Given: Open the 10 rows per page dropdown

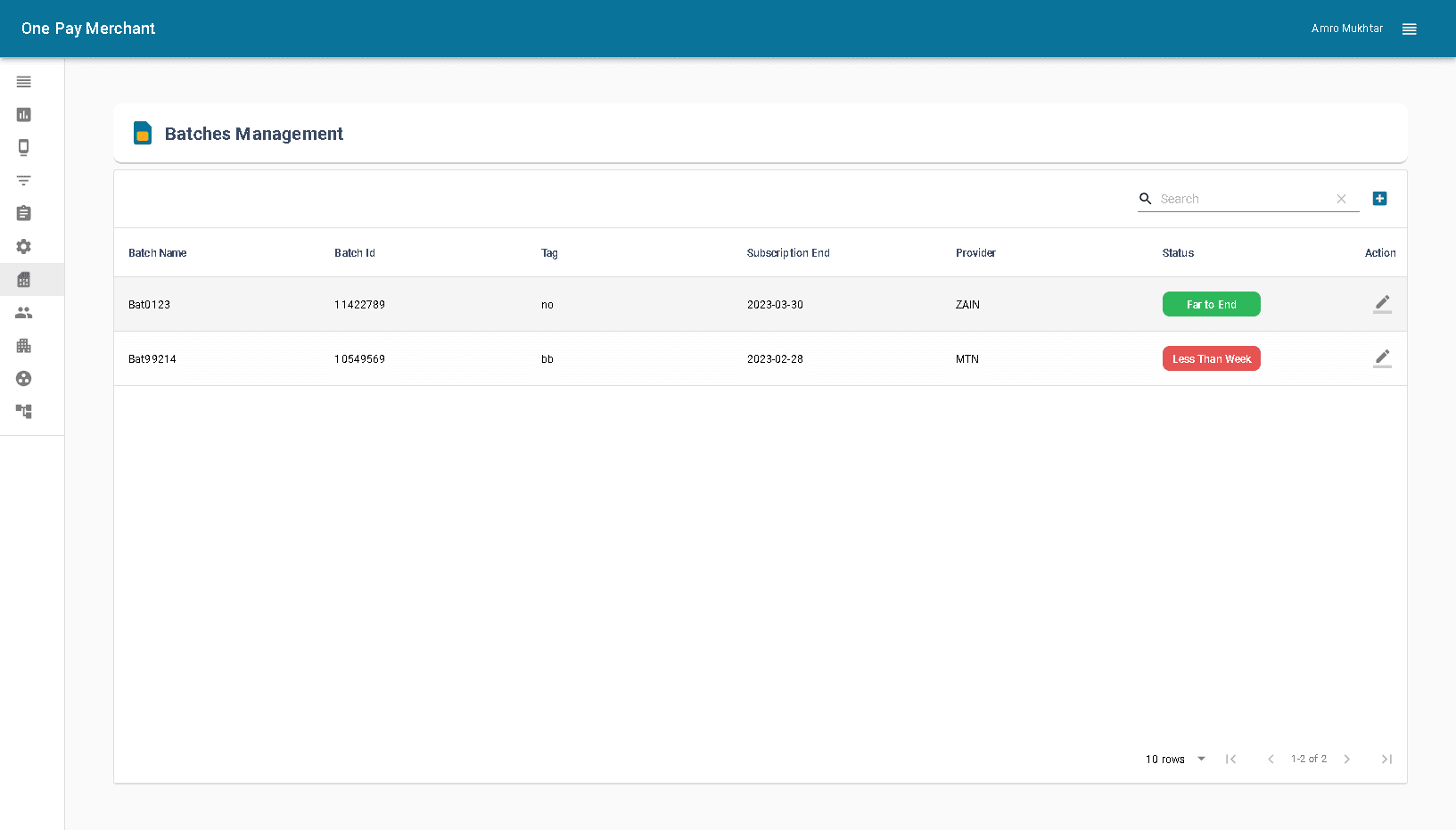Looking at the screenshot, I should pos(1173,759).
